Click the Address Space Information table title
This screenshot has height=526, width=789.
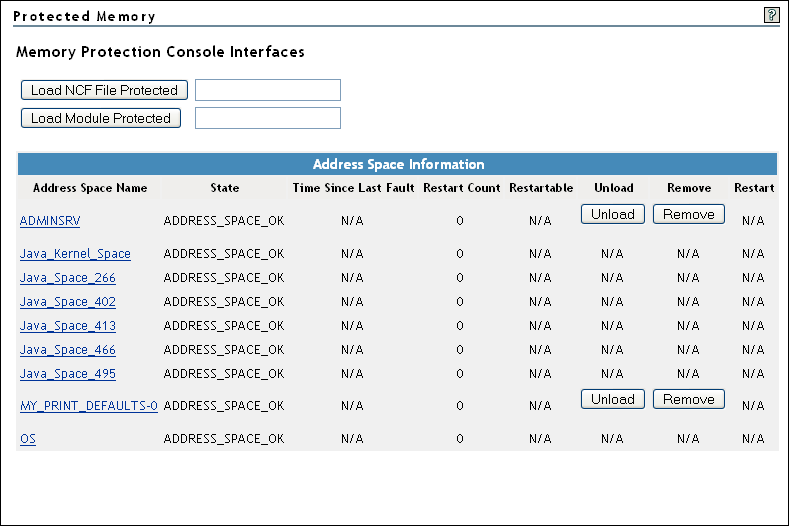[x=398, y=164]
